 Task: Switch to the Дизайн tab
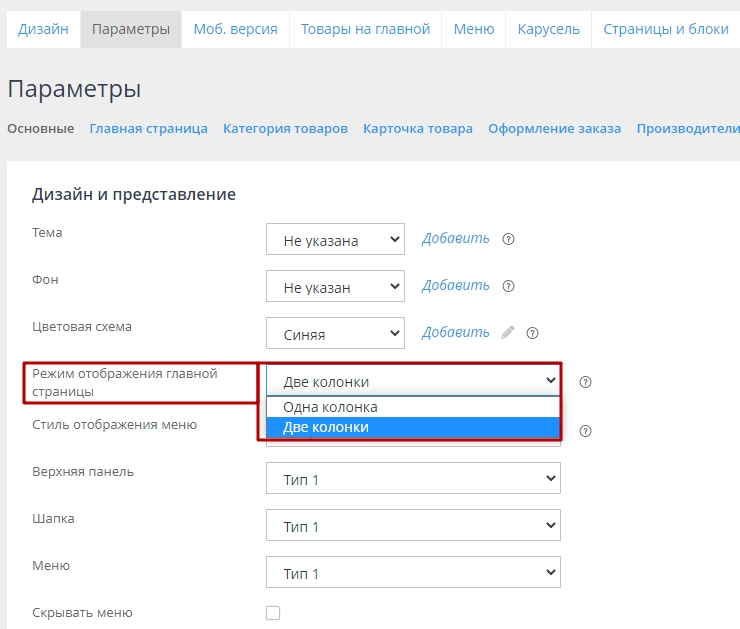click(43, 29)
